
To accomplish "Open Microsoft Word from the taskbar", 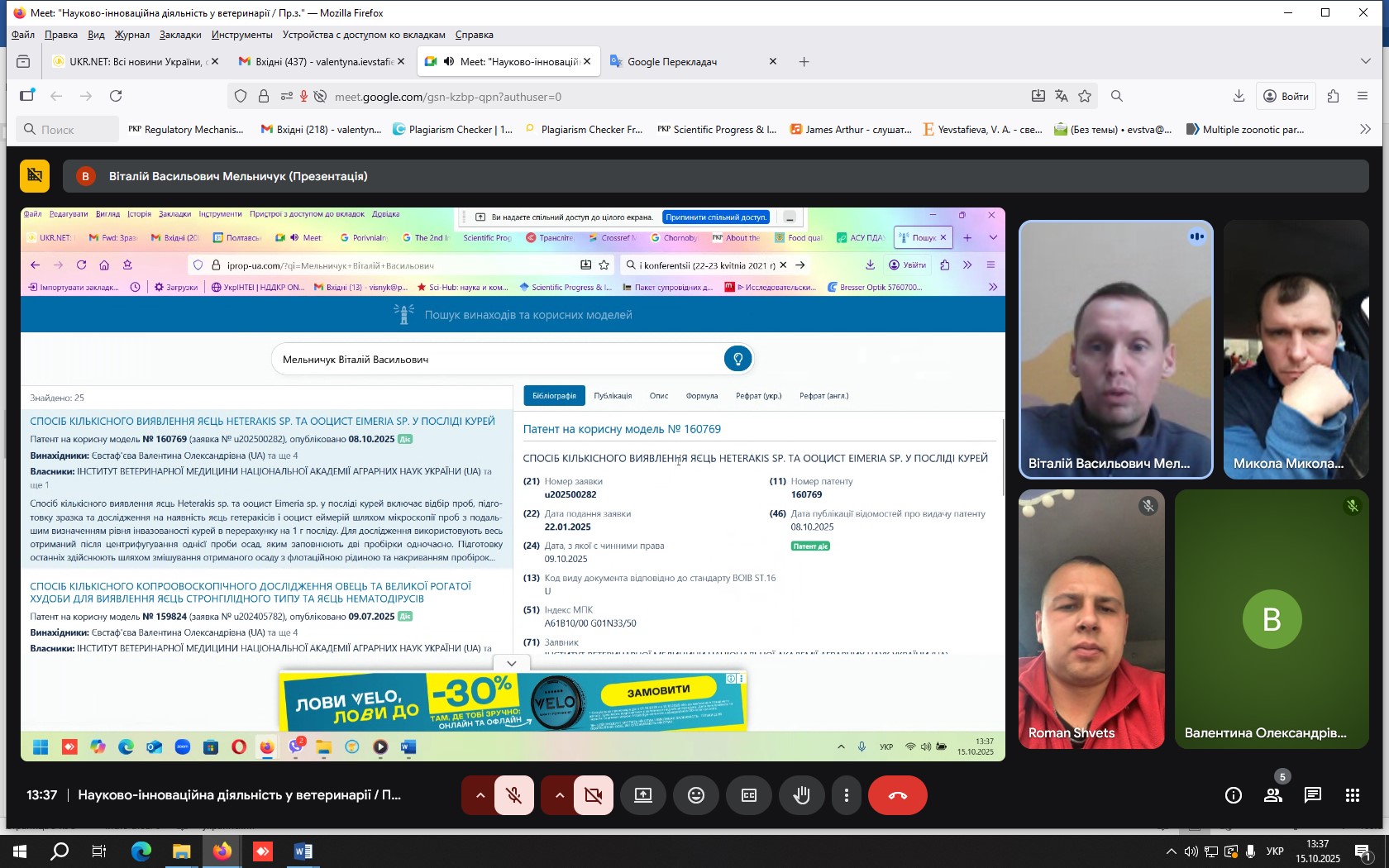I will point(303,851).
